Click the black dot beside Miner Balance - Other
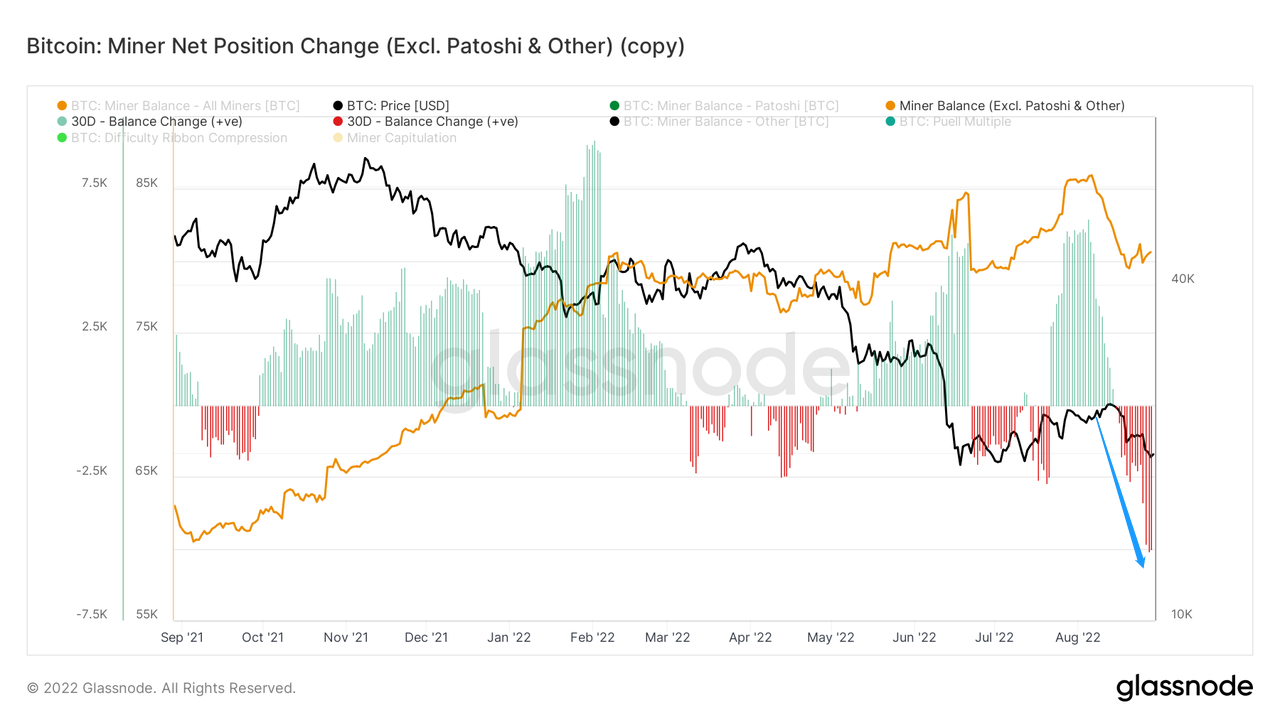 [614, 122]
